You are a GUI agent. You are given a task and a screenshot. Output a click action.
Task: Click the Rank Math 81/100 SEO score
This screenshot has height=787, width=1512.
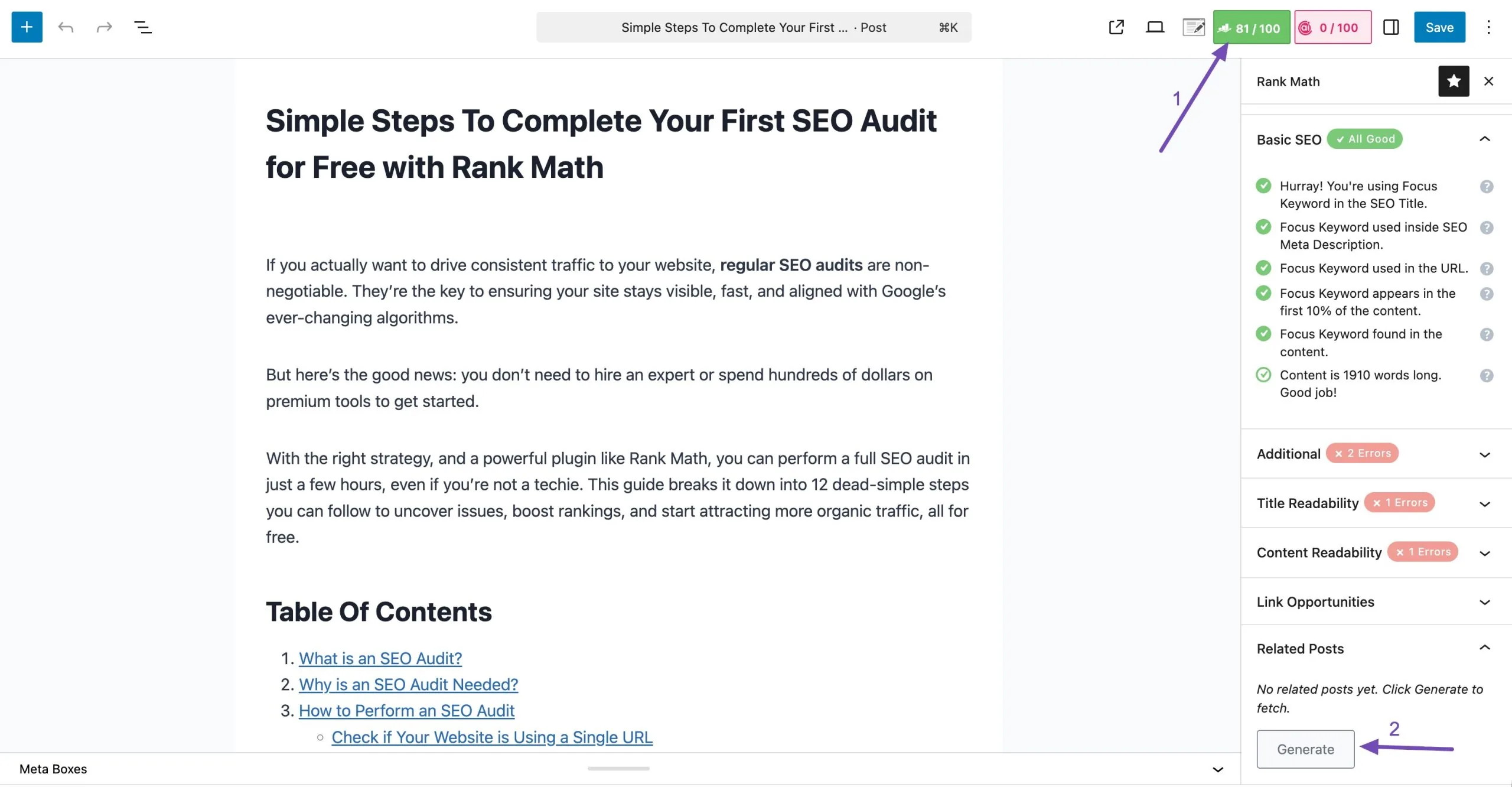[x=1251, y=27]
